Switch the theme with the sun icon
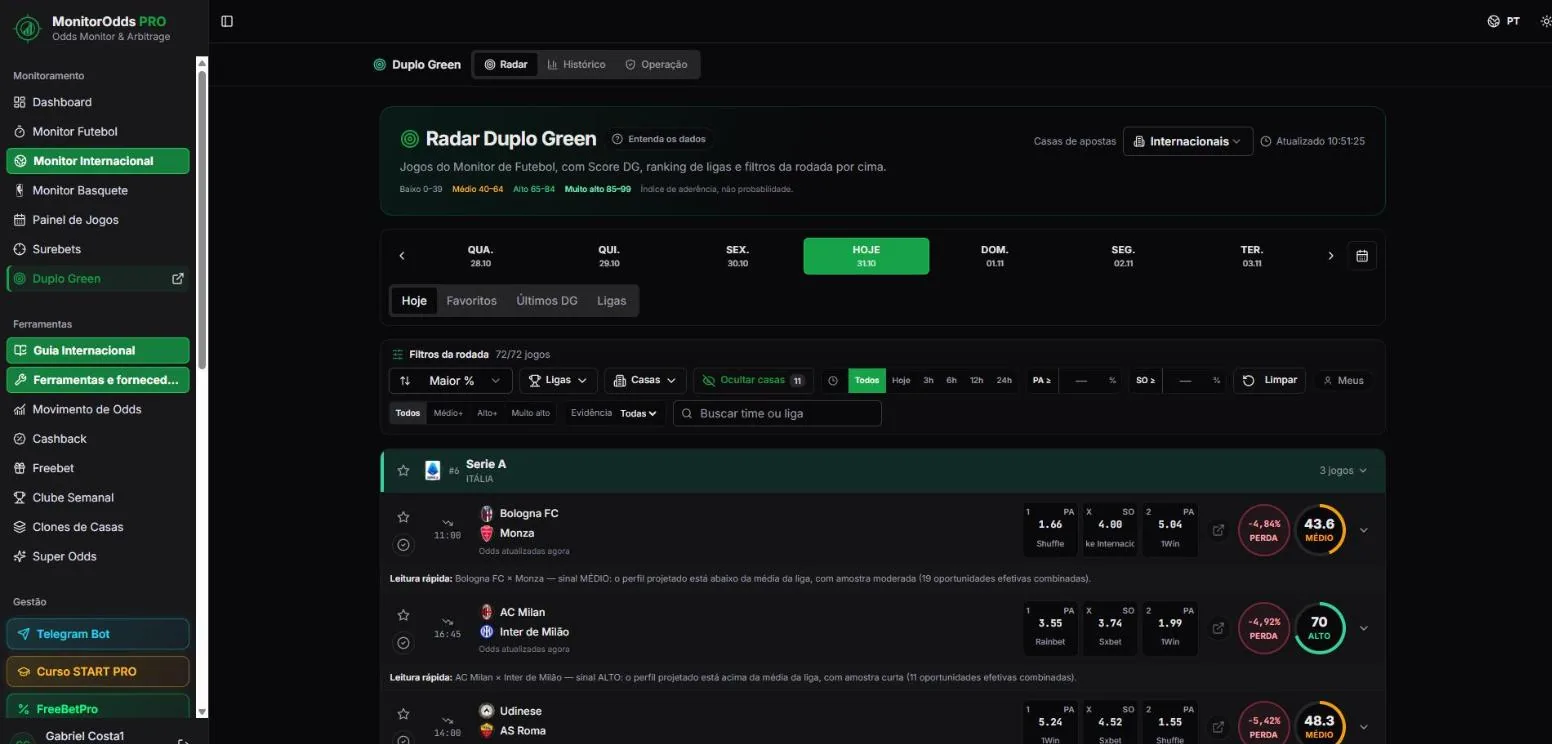The height and width of the screenshot is (744, 1552). [1546, 21]
